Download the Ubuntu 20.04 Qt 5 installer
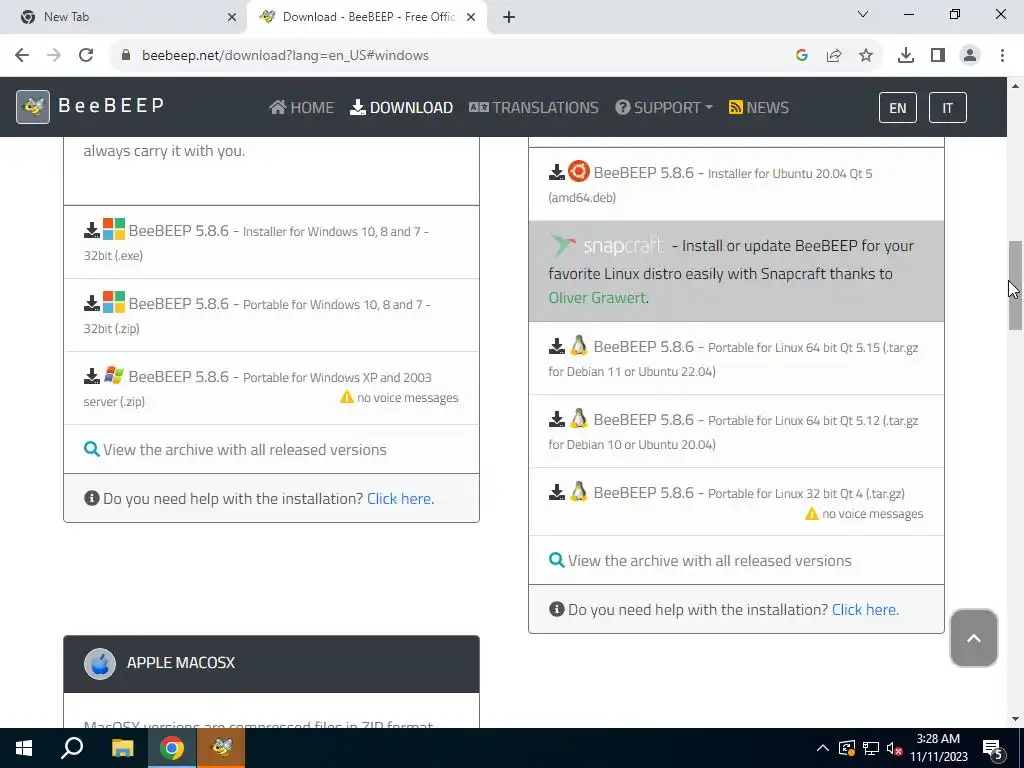Viewport: 1024px width, 768px height. point(736,185)
